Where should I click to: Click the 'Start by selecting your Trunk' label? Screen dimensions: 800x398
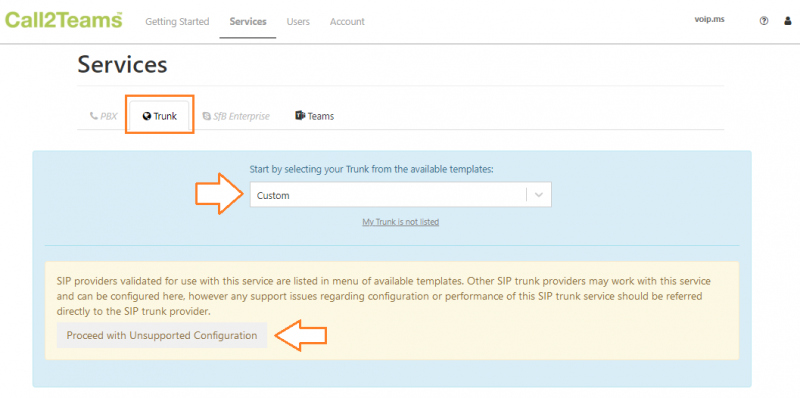click(371, 169)
